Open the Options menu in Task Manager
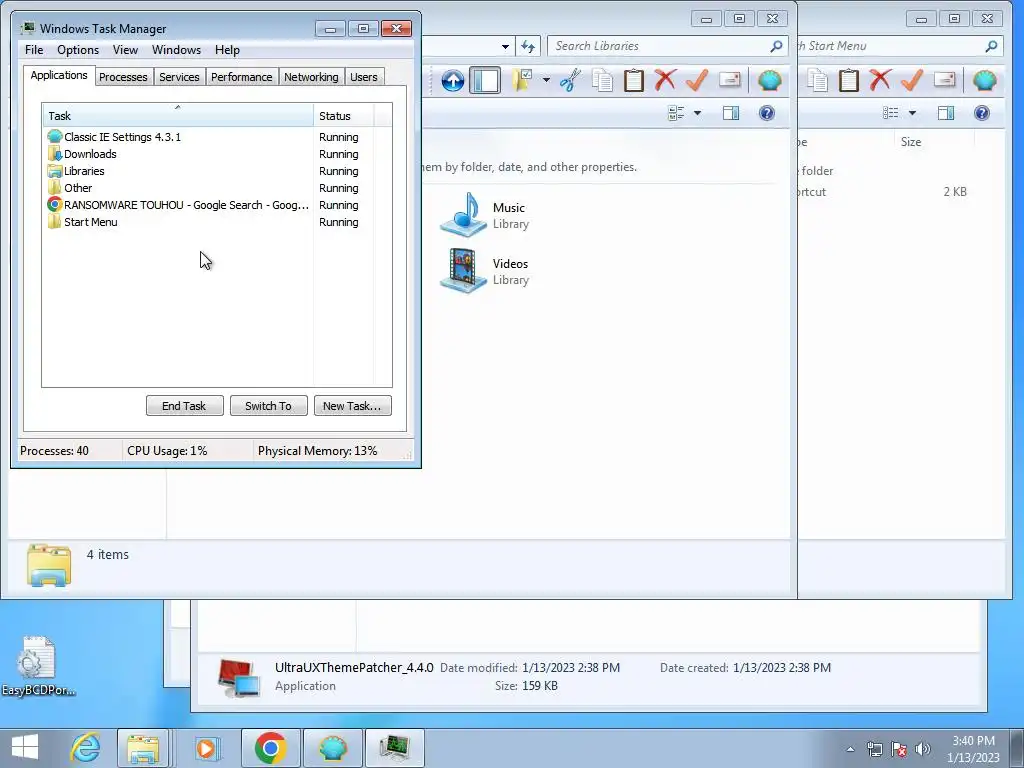1024x768 pixels. pyautogui.click(x=78, y=50)
